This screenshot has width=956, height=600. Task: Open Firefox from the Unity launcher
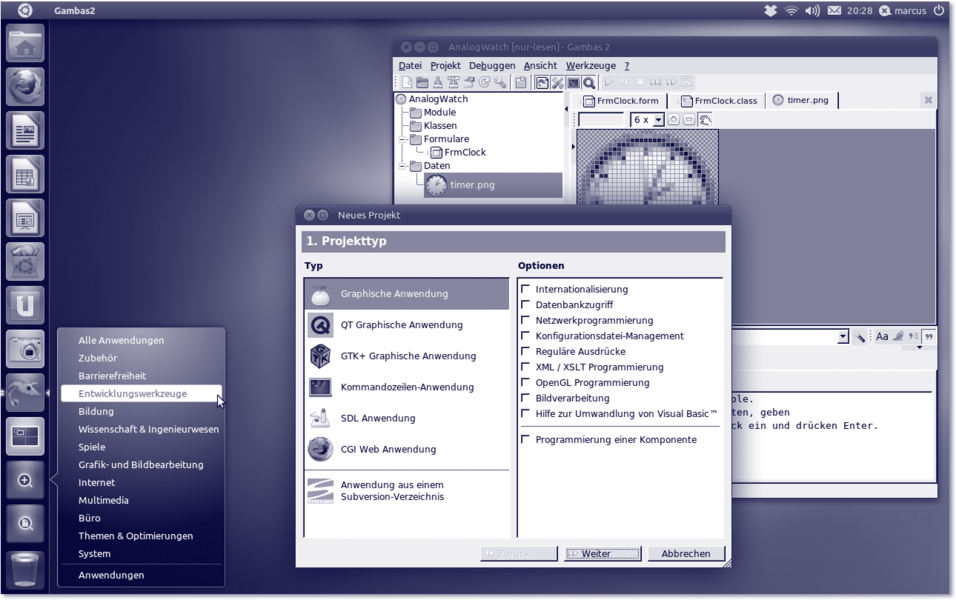click(x=25, y=88)
